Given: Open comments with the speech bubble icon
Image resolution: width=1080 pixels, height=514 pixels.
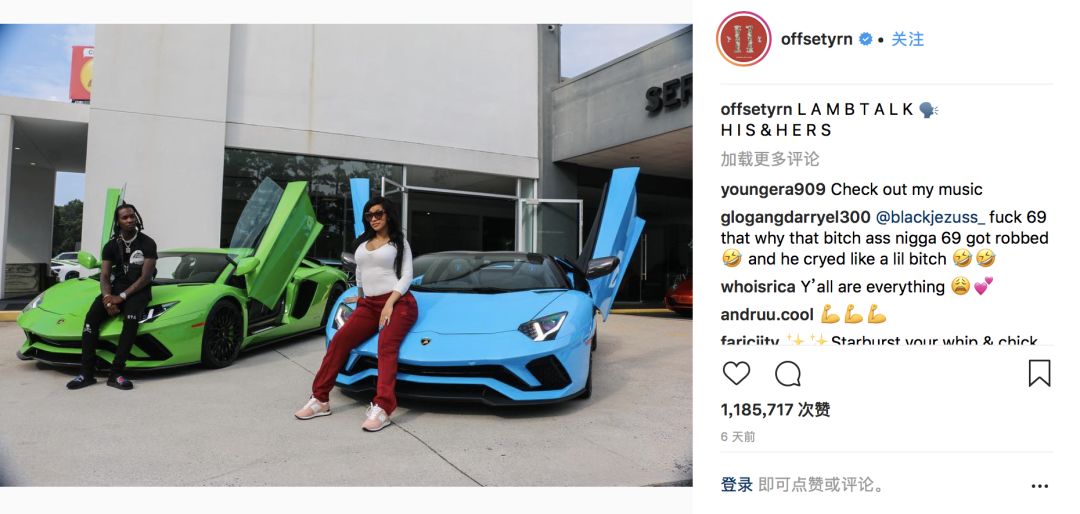Looking at the screenshot, I should click(787, 373).
